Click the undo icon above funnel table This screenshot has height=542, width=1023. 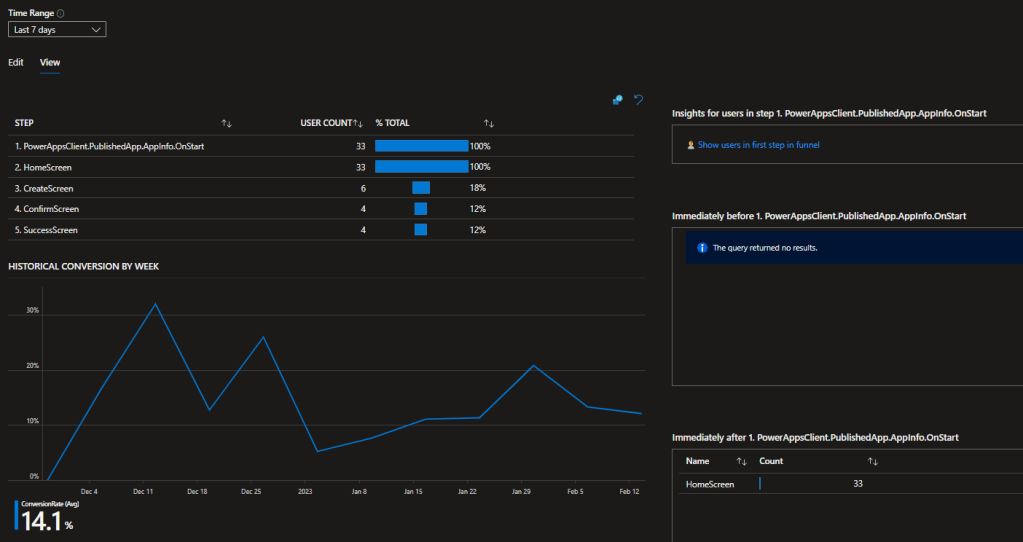(638, 100)
